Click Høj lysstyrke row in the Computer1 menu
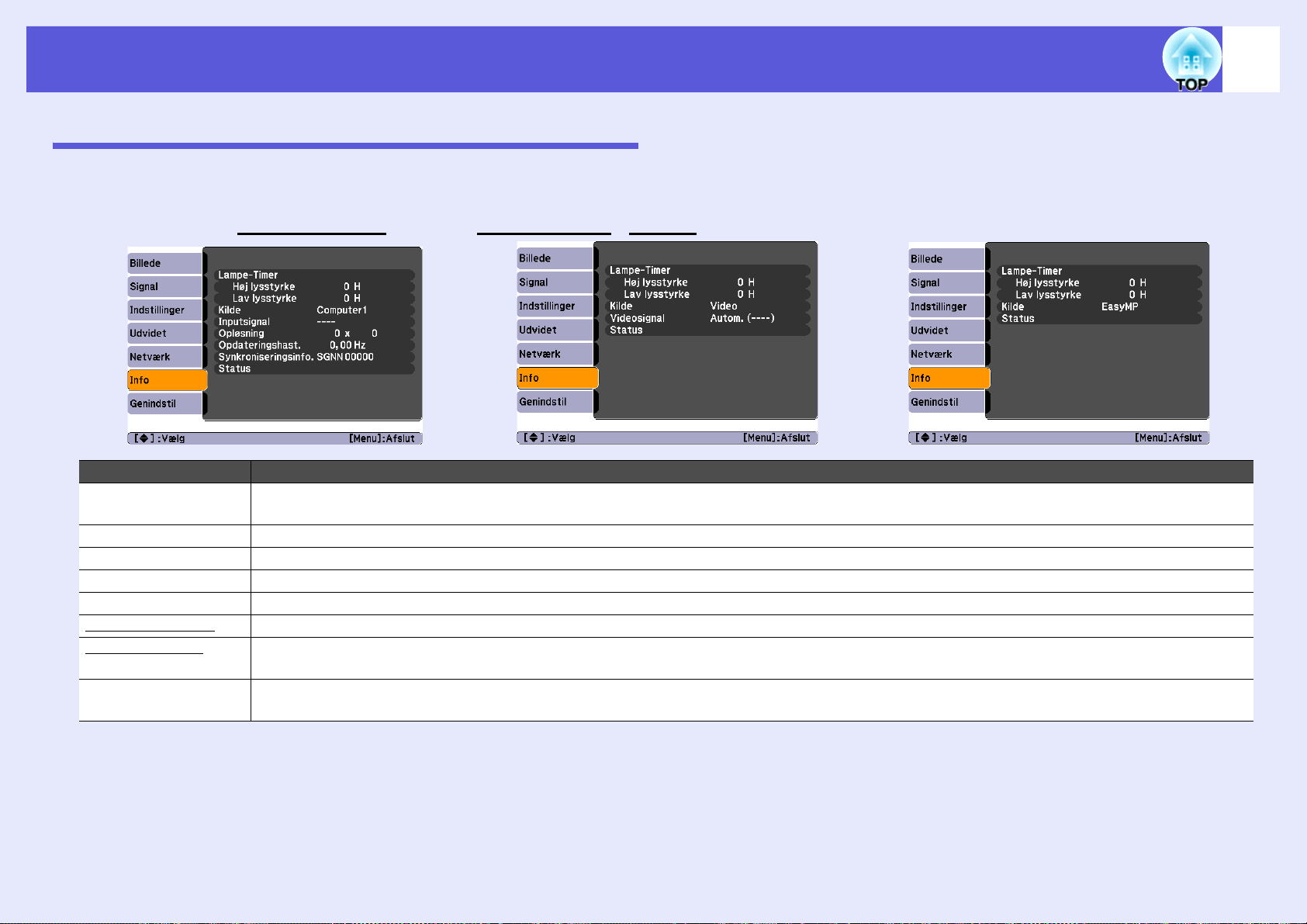1307x924 pixels. (314, 286)
